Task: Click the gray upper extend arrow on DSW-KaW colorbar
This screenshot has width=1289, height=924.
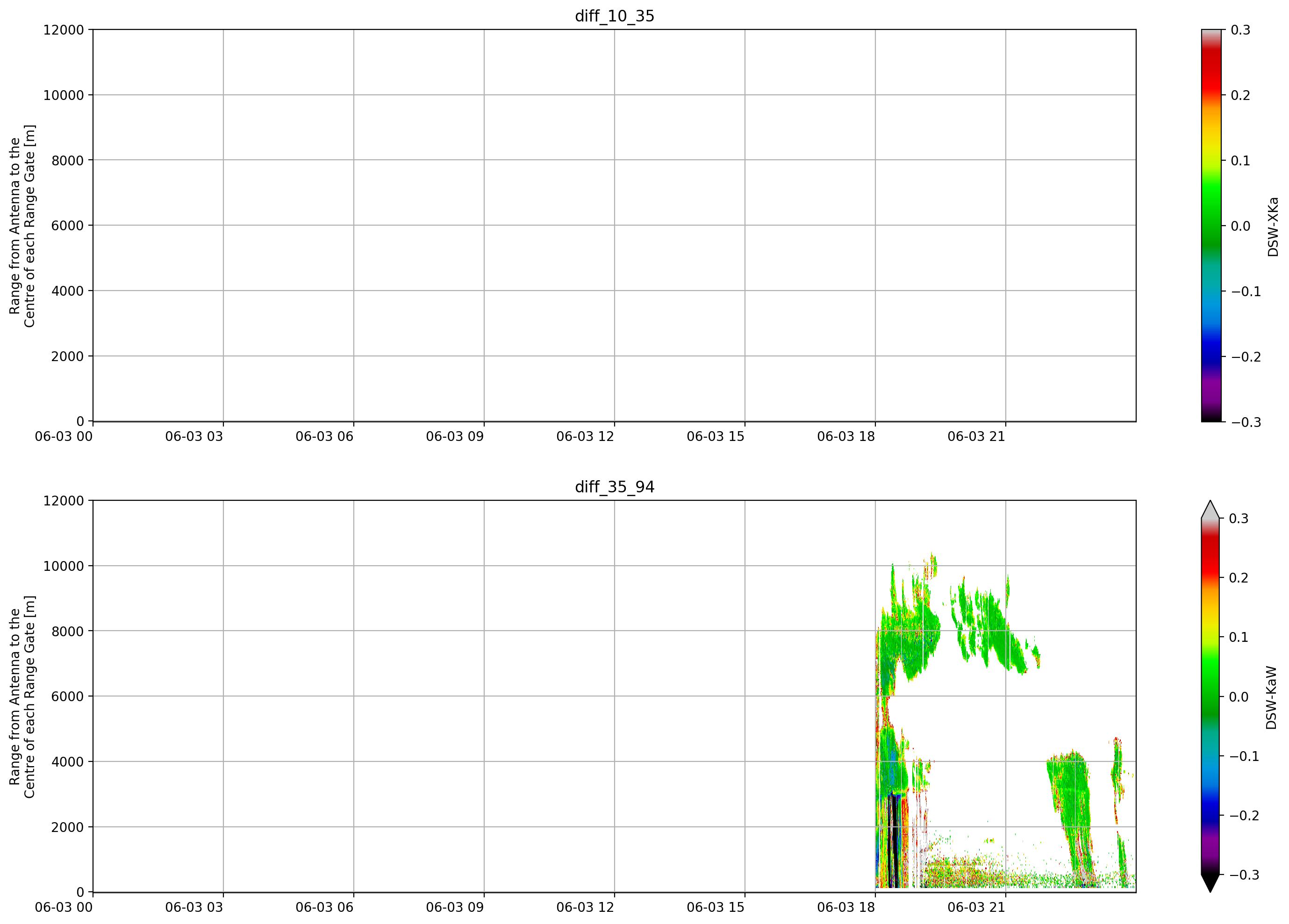Action: (1210, 510)
